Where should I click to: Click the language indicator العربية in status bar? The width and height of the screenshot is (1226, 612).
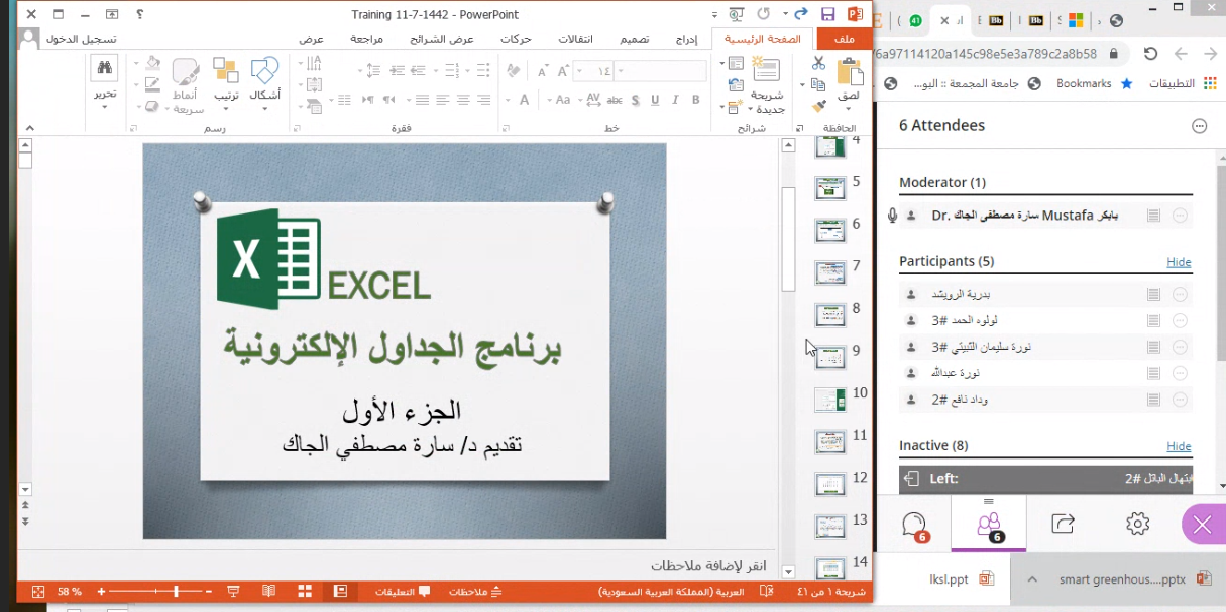[x=671, y=592]
